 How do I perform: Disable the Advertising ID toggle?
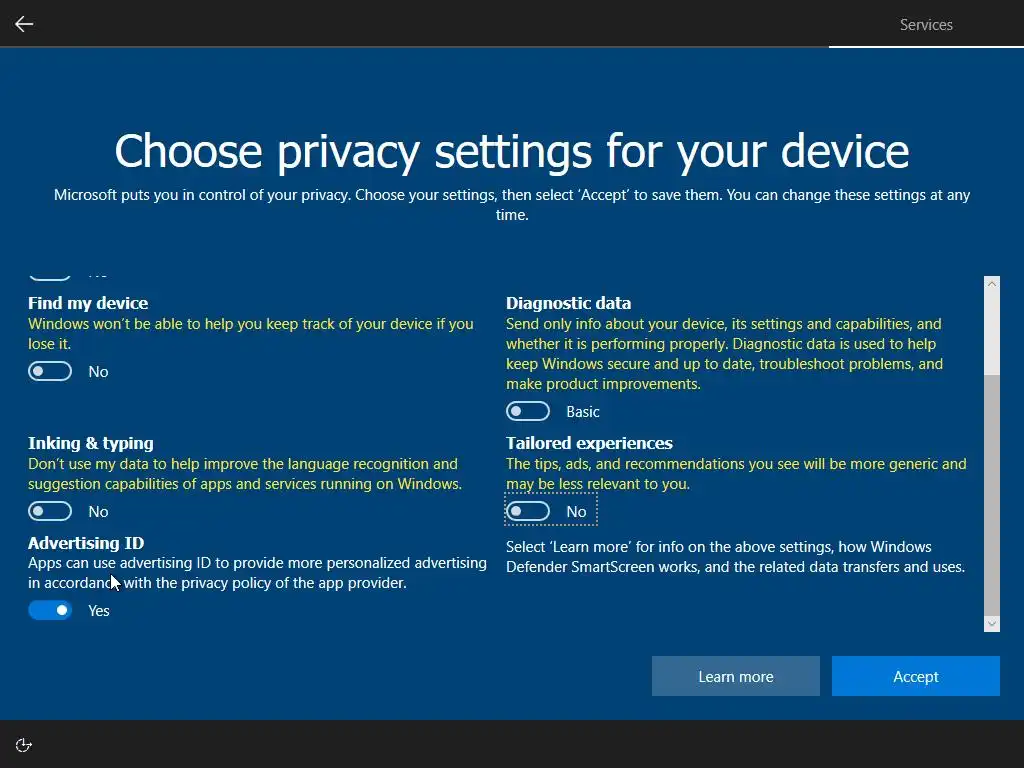50,610
